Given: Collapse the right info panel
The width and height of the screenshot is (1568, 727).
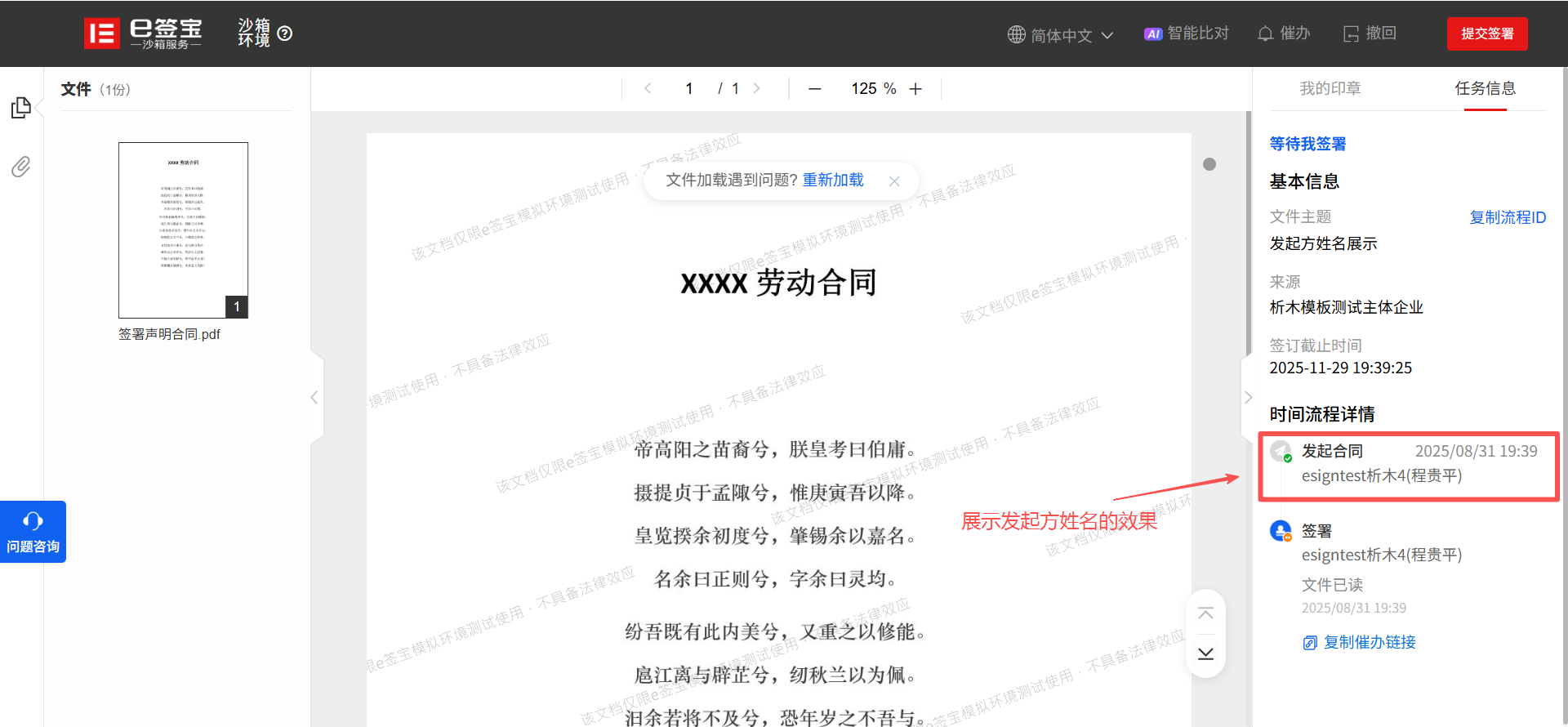Looking at the screenshot, I should click(x=1248, y=398).
